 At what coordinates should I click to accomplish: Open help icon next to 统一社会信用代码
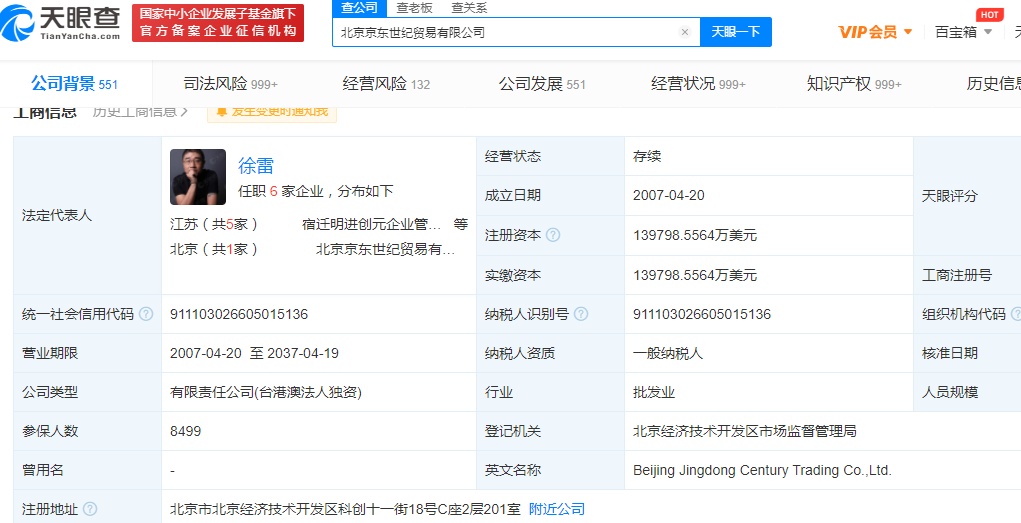(x=146, y=314)
